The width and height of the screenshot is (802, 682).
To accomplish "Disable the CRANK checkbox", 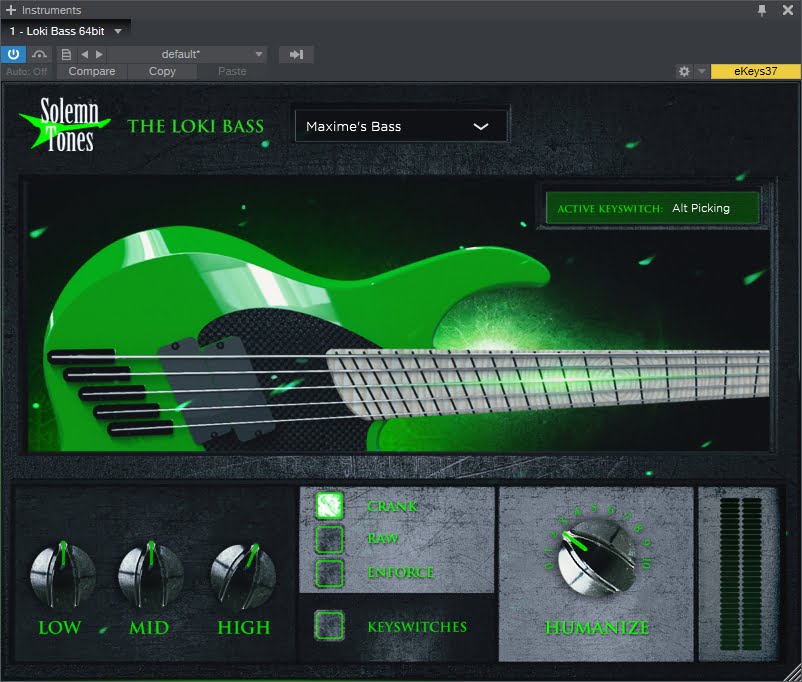I will point(329,505).
